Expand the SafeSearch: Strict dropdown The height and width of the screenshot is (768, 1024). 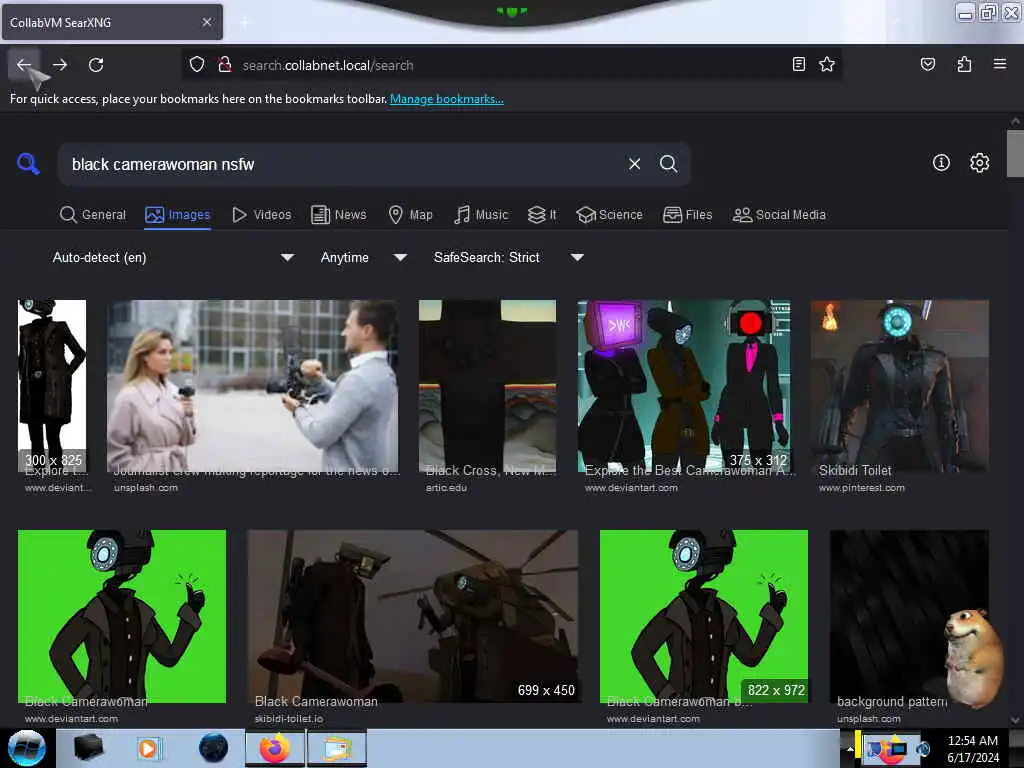tap(508, 257)
